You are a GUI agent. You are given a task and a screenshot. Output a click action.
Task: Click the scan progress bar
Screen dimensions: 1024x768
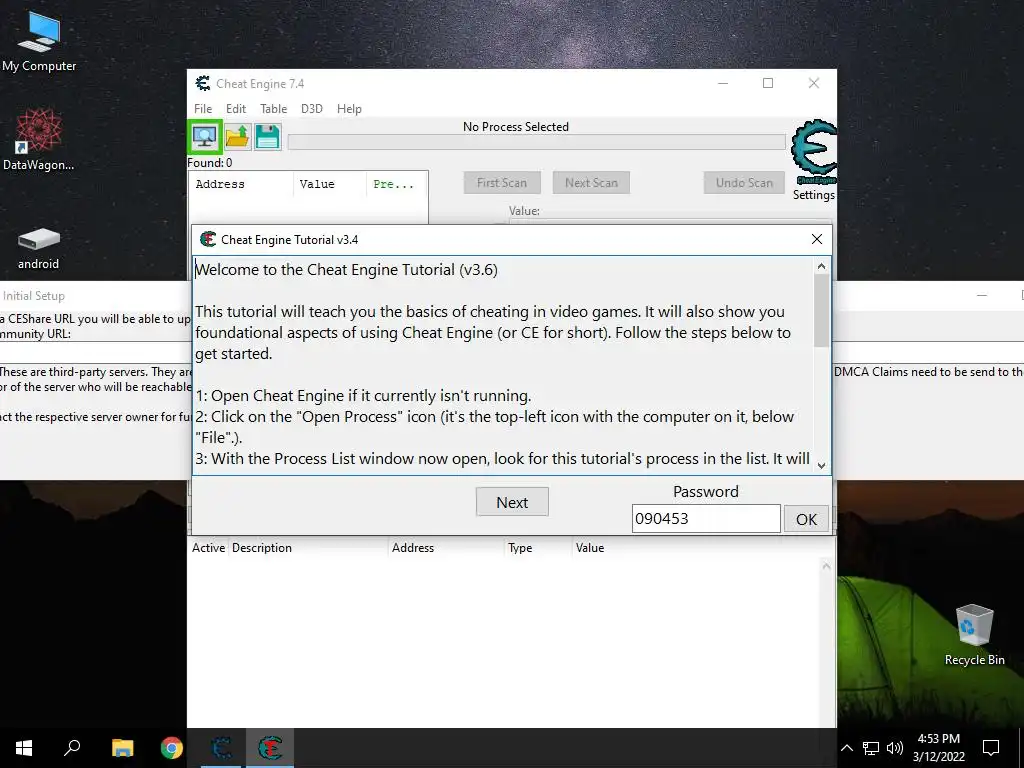pyautogui.click(x=536, y=142)
